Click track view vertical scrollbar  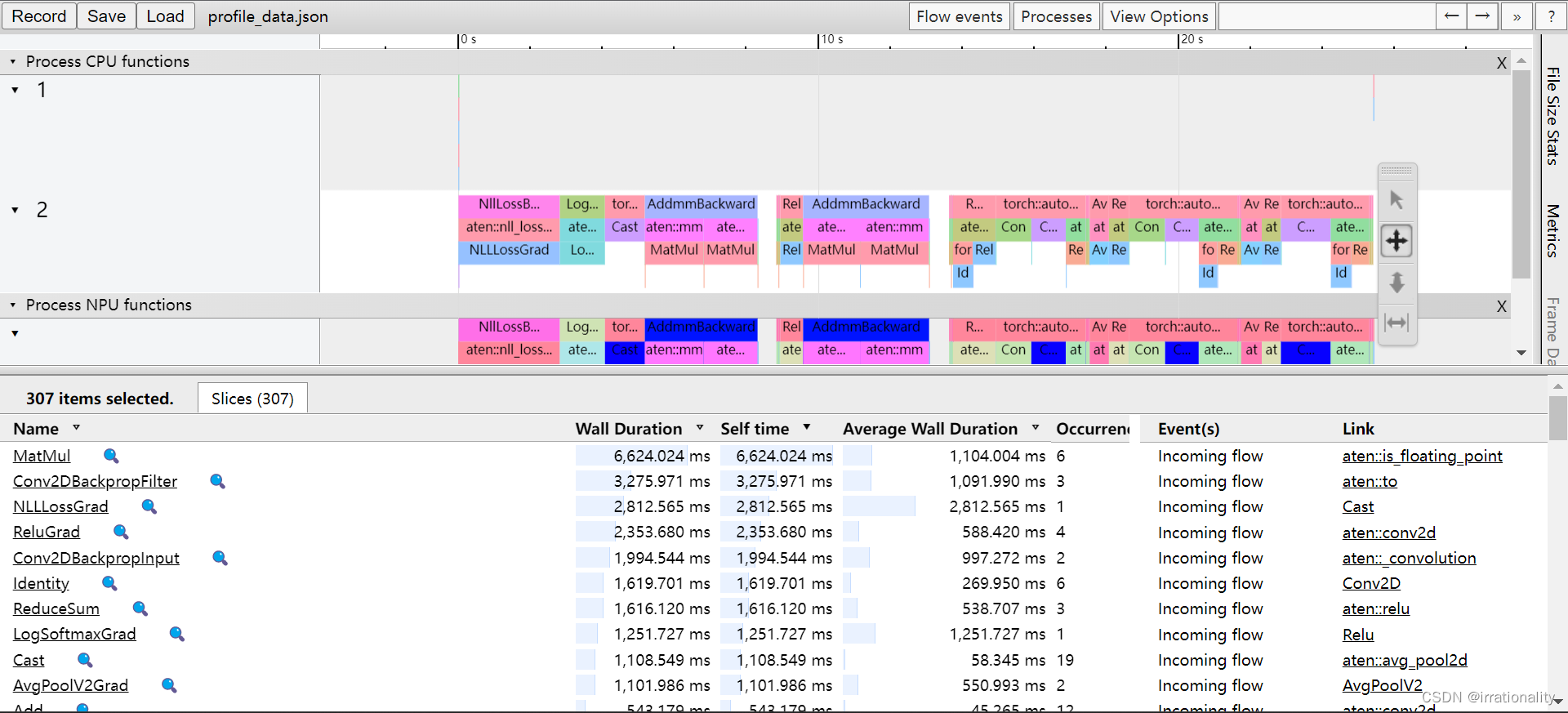click(x=1521, y=174)
